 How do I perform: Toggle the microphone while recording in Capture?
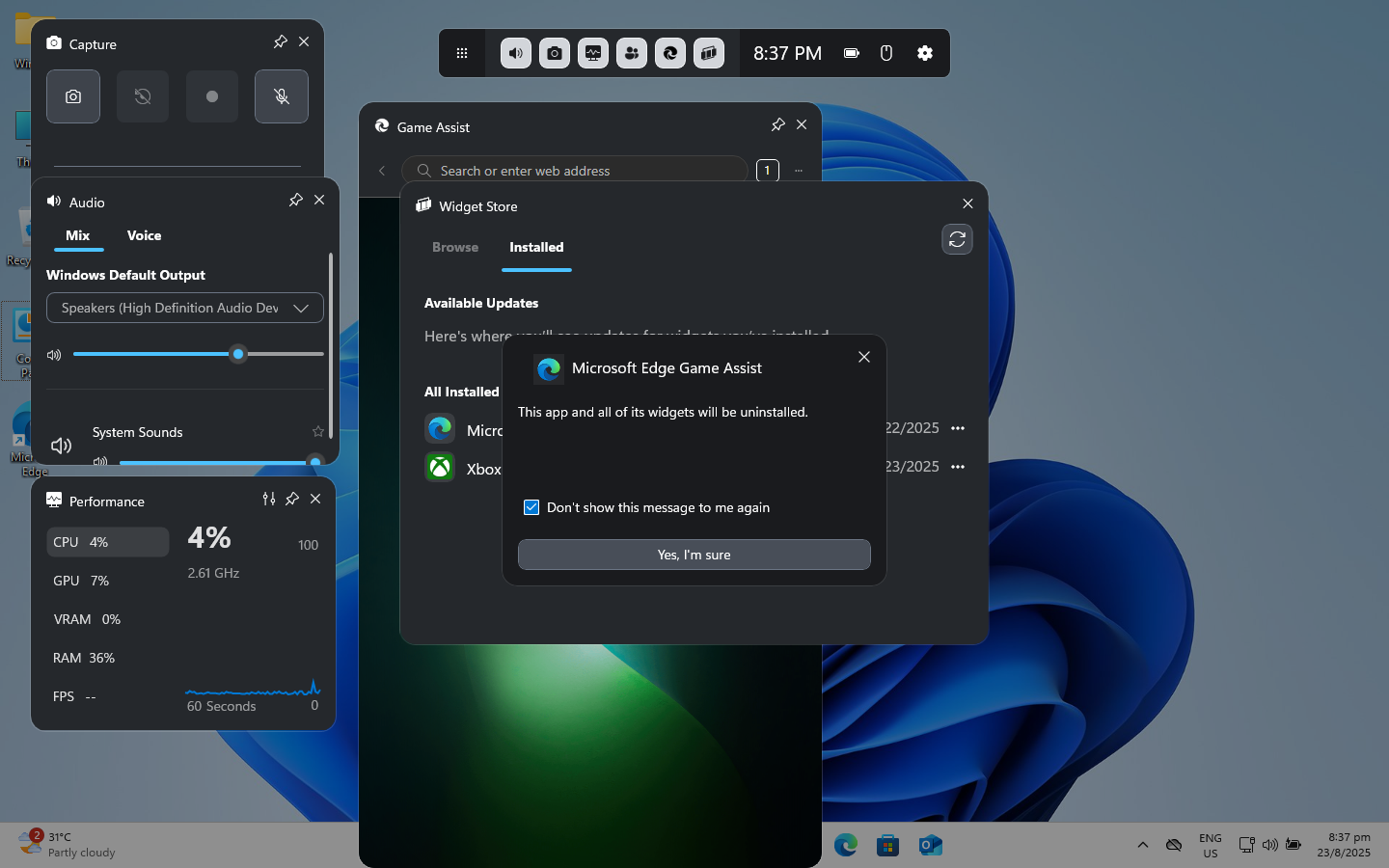pyautogui.click(x=282, y=96)
